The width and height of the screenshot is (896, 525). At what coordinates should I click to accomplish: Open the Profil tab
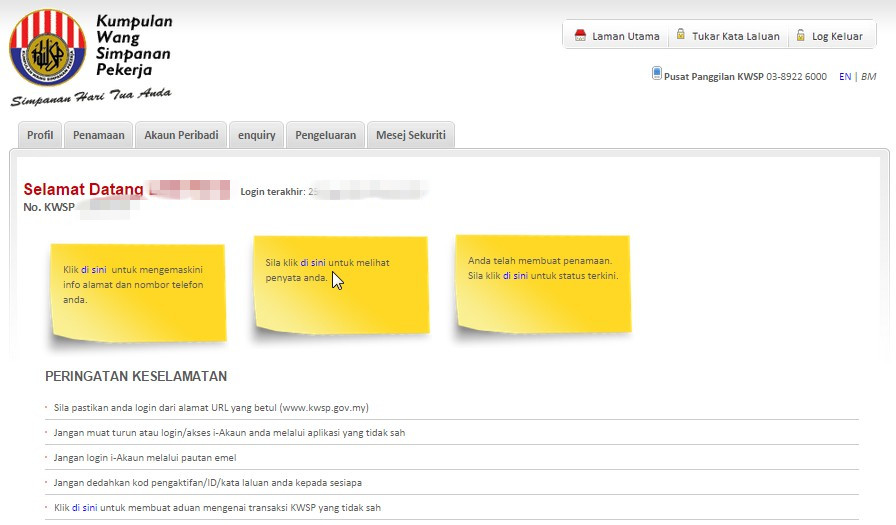click(x=40, y=135)
